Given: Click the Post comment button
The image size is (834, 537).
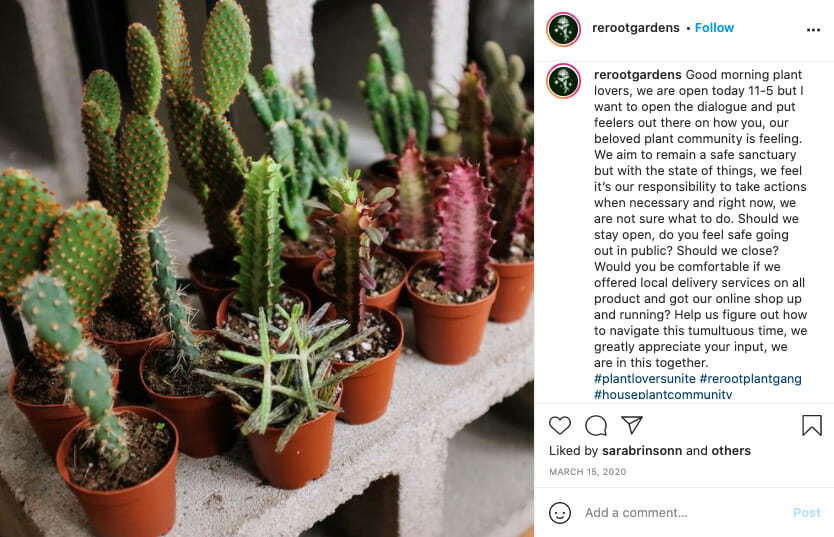Looking at the screenshot, I should 807,513.
